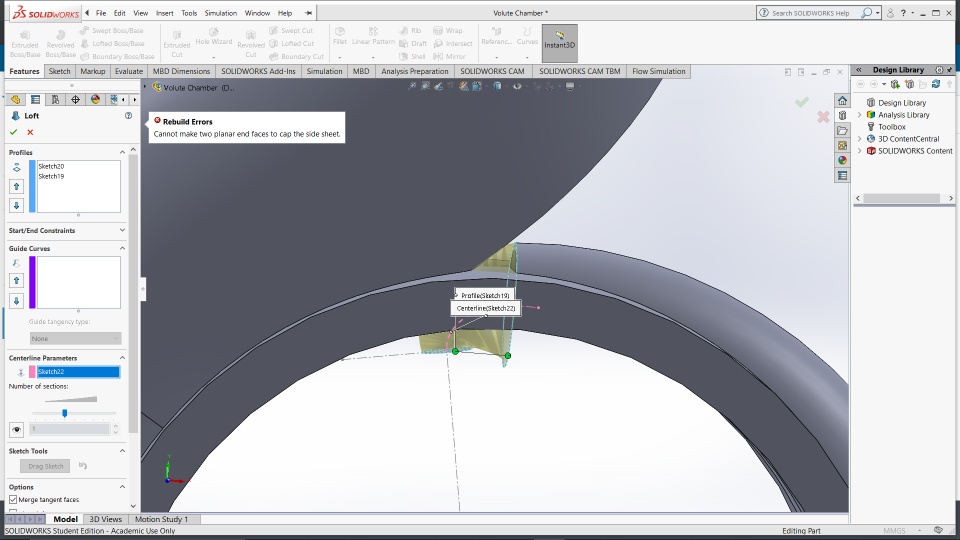Open File Explorer tab in task pane
Viewport: 960px width, 540px height.
(842, 131)
